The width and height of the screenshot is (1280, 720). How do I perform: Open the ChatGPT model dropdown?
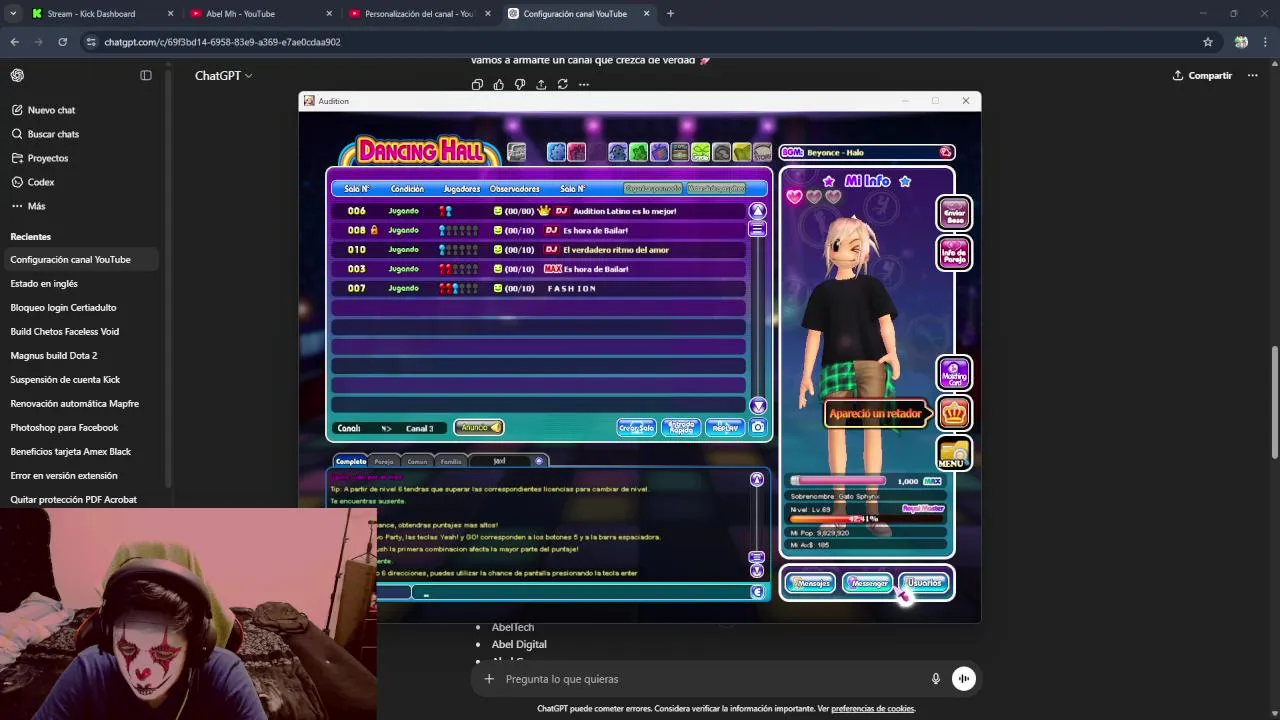pos(223,75)
